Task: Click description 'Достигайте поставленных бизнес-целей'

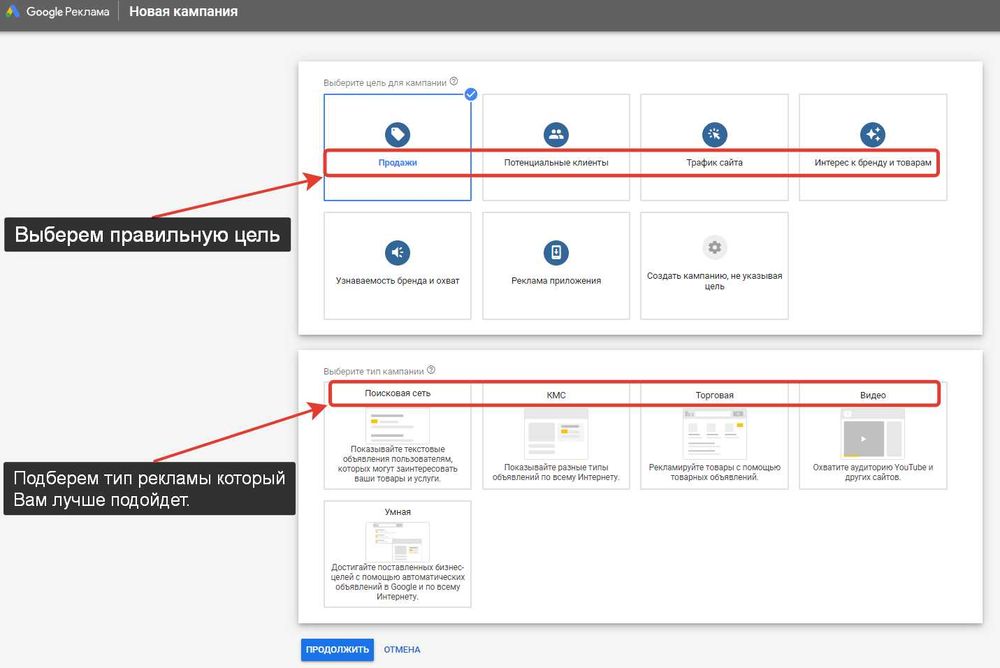Action: 397,582
